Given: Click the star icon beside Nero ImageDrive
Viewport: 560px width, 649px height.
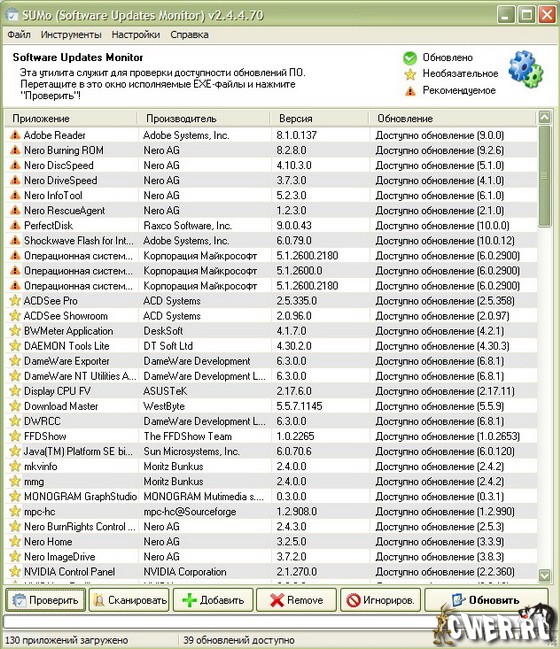Looking at the screenshot, I should pos(15,557).
